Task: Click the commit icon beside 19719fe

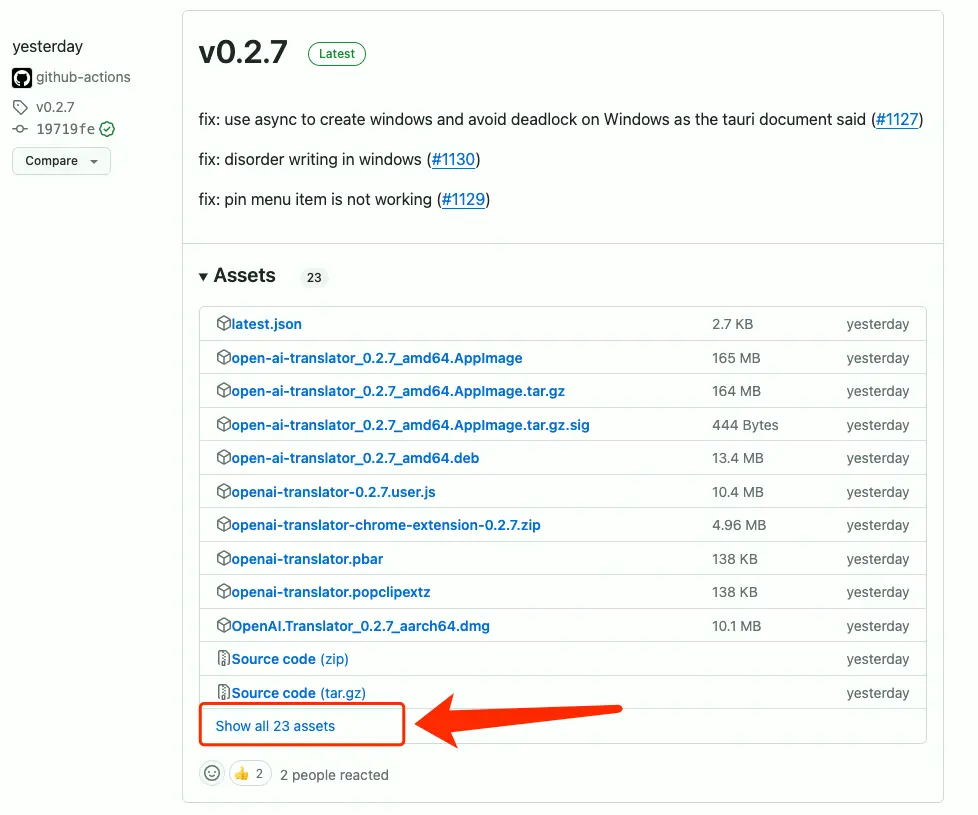Action: point(20,129)
